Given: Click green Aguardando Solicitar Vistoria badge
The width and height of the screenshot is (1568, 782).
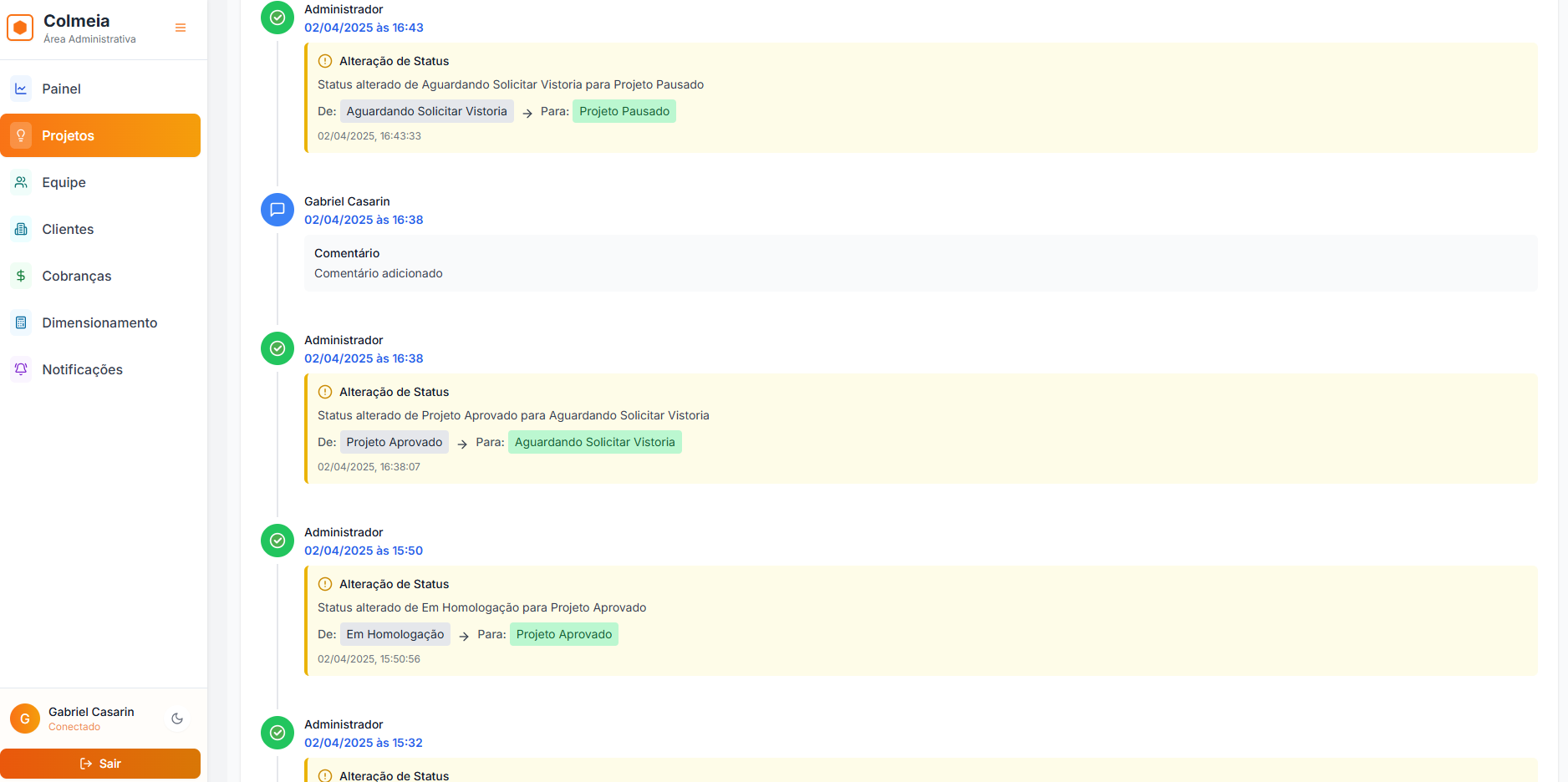Looking at the screenshot, I should 594,442.
